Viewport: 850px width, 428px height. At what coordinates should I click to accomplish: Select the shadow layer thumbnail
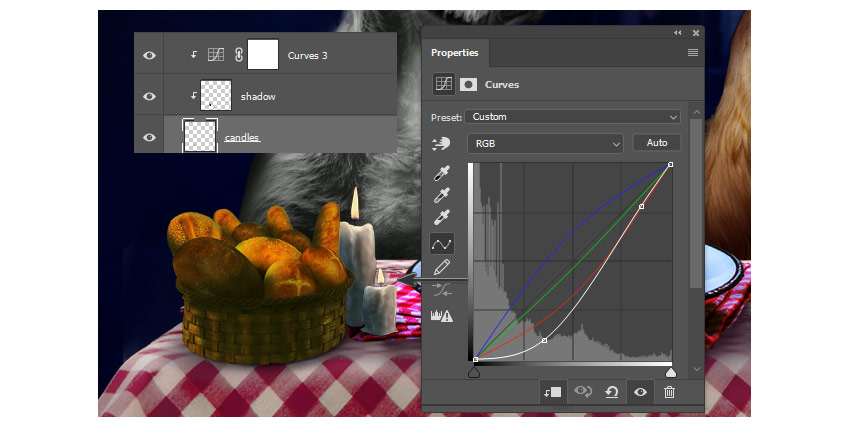tap(216, 95)
